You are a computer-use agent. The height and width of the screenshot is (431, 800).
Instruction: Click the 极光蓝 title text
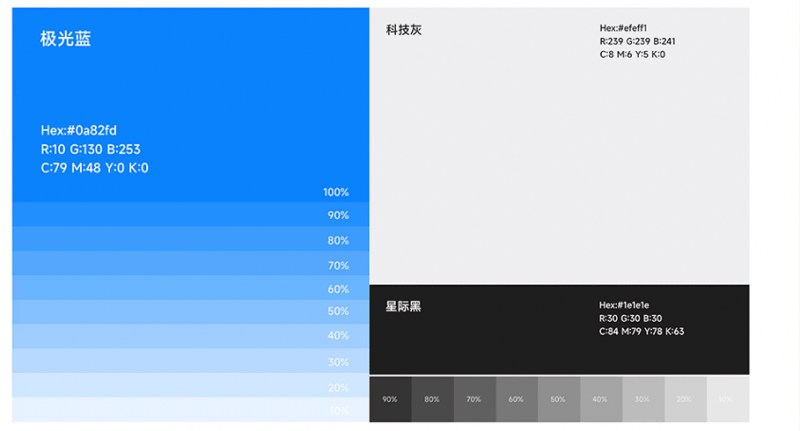66,39
